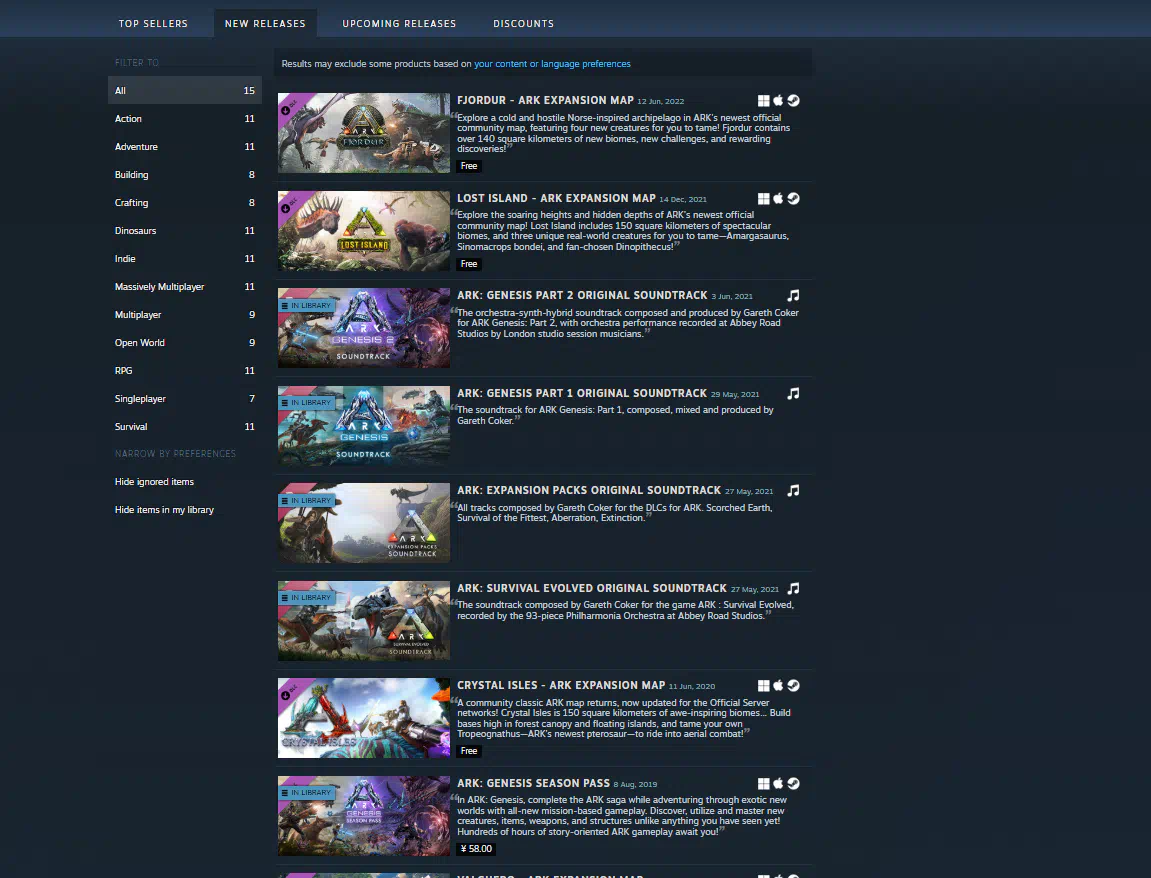The image size is (1151, 878).
Task: Click Apple icon on Fjordur row
Action: 778,101
